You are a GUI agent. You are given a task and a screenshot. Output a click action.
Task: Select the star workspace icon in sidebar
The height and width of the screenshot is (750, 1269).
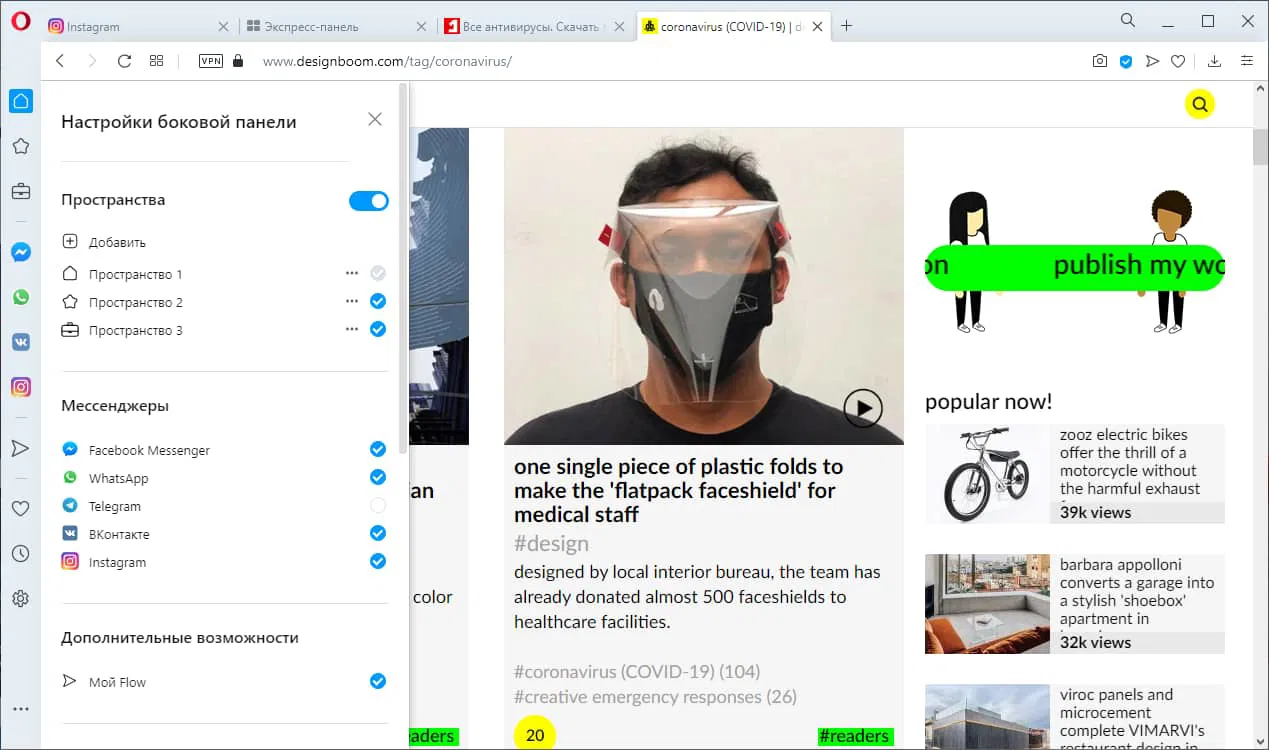pyautogui.click(x=21, y=146)
